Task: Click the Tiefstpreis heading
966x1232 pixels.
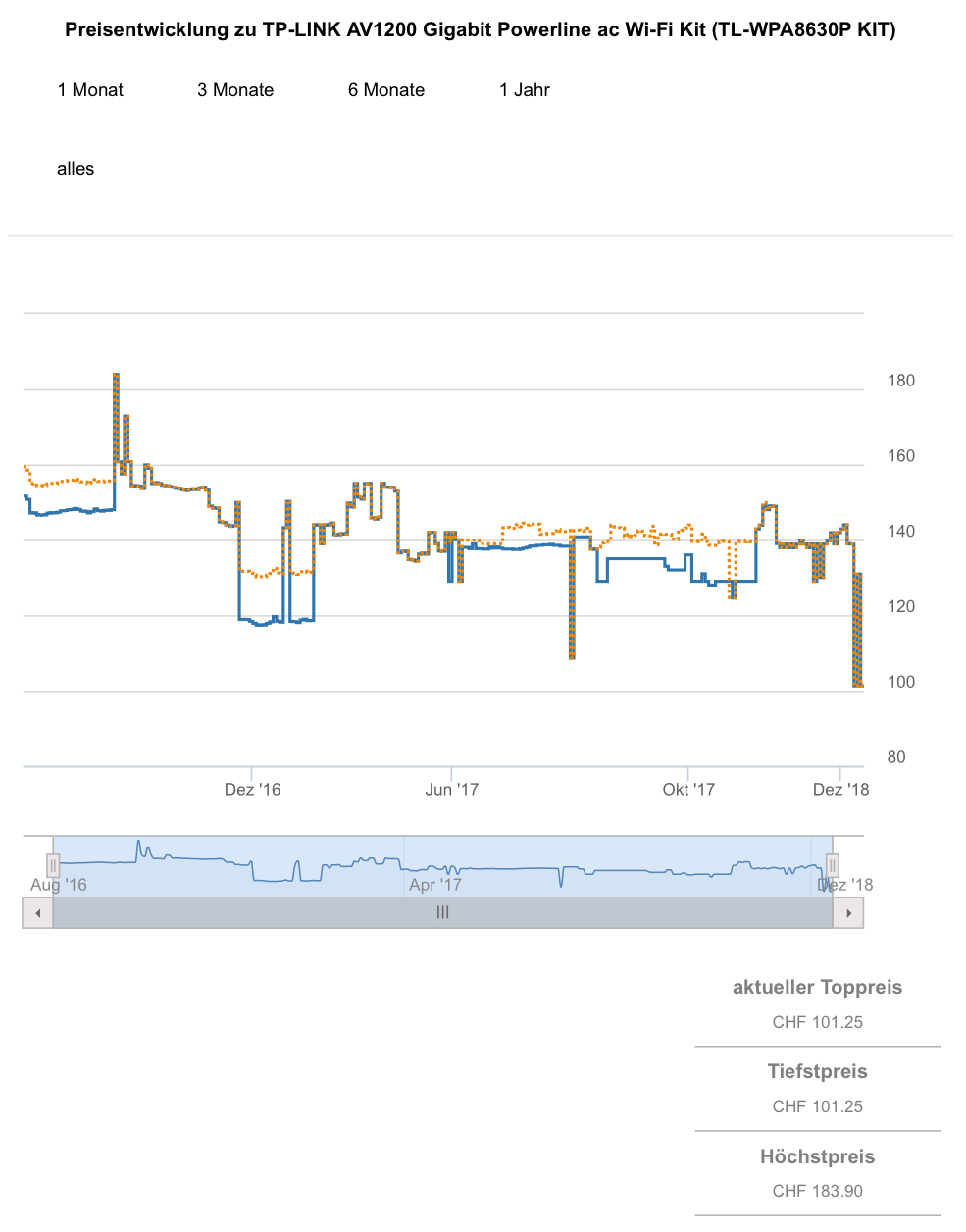Action: coord(817,1072)
